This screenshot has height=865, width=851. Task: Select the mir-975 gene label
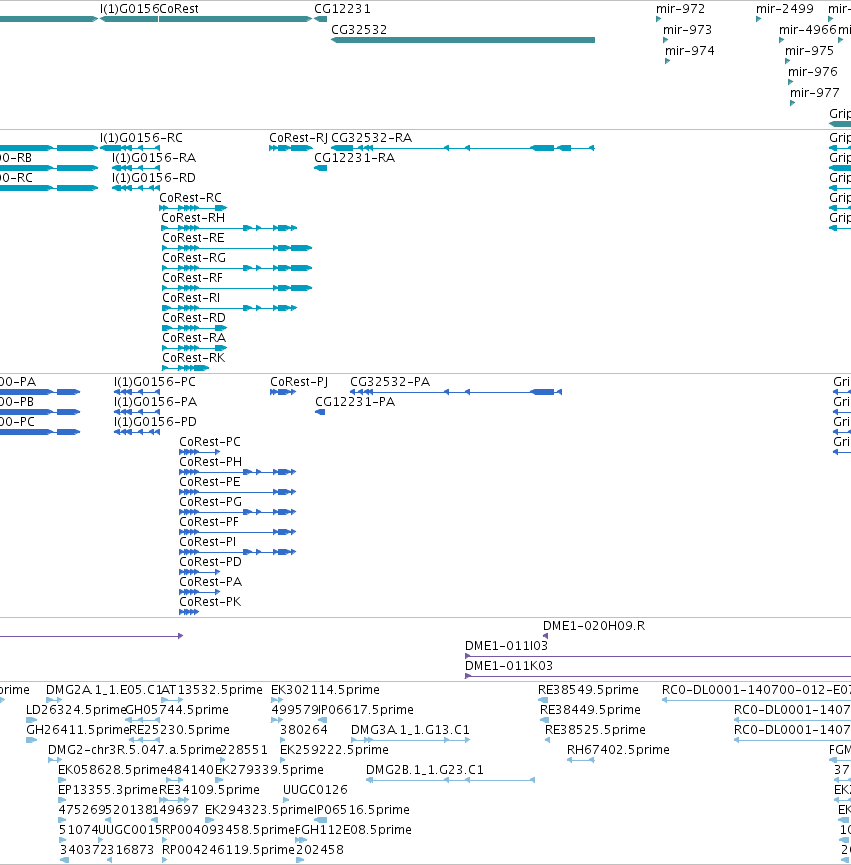click(809, 51)
